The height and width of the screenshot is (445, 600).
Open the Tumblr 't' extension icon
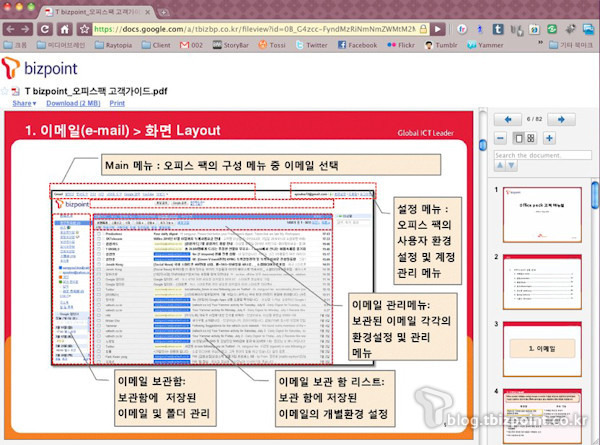498,29
